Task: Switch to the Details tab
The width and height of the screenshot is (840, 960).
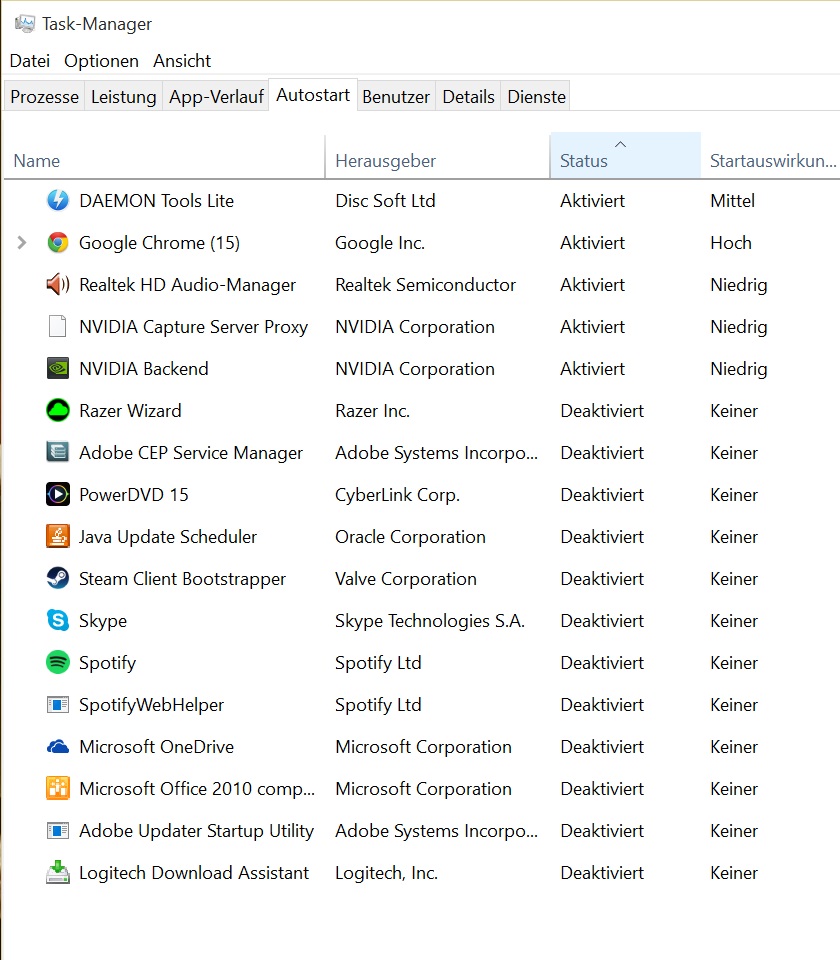Action: coord(468,97)
